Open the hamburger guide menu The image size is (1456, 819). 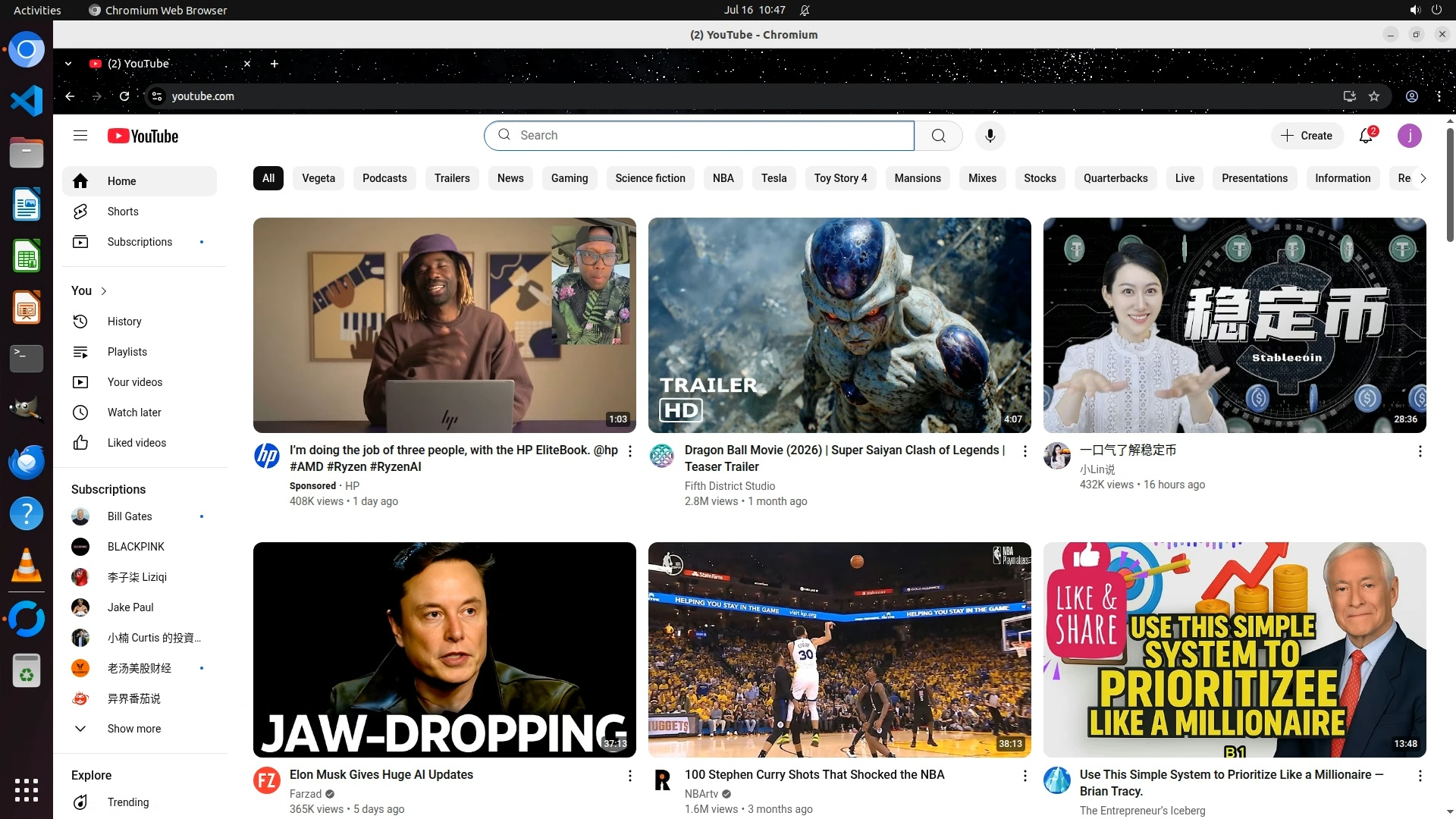tap(80, 136)
